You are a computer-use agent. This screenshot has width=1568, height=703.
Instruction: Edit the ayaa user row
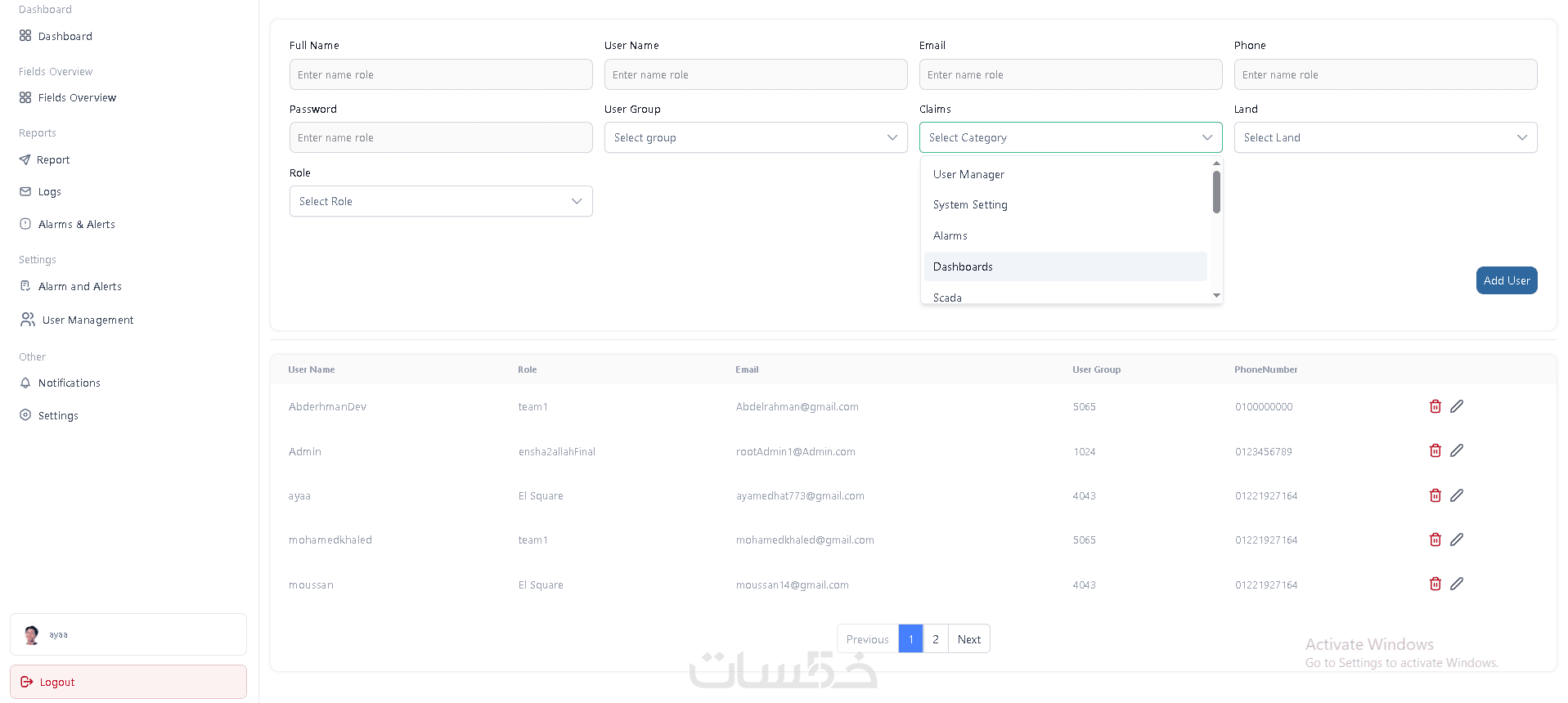point(1457,495)
